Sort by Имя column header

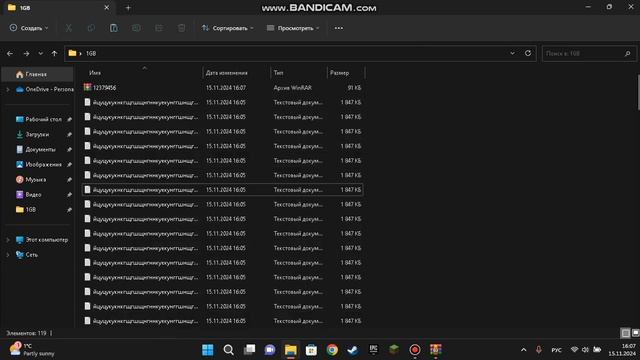click(x=95, y=73)
